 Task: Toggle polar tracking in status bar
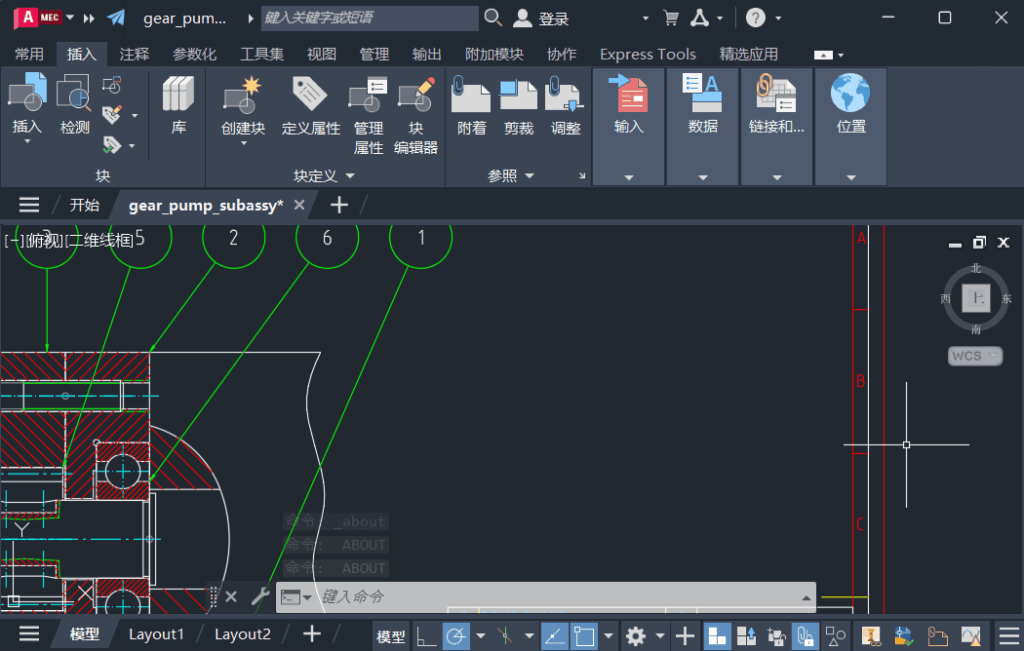456,635
